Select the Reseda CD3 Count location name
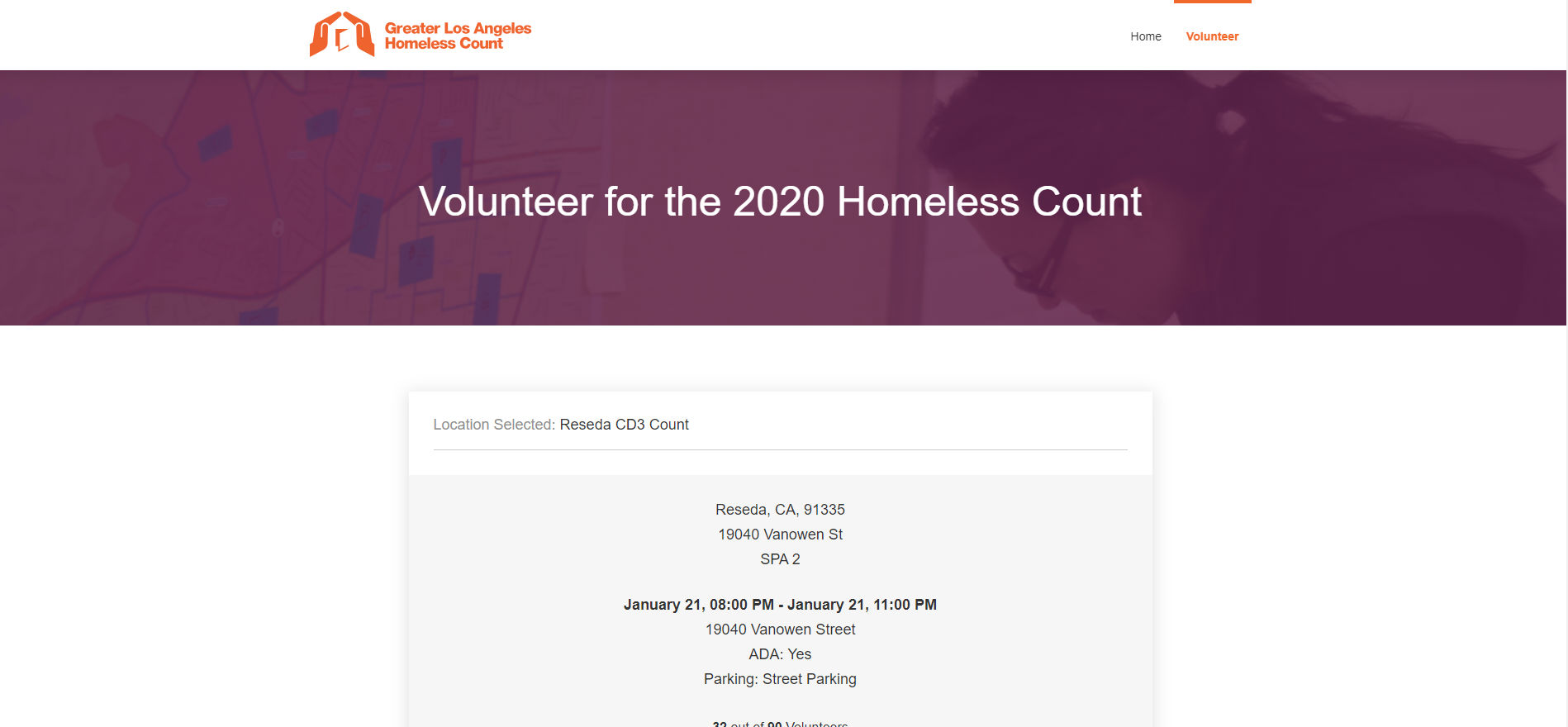The width and height of the screenshot is (1568, 727). coord(624,425)
